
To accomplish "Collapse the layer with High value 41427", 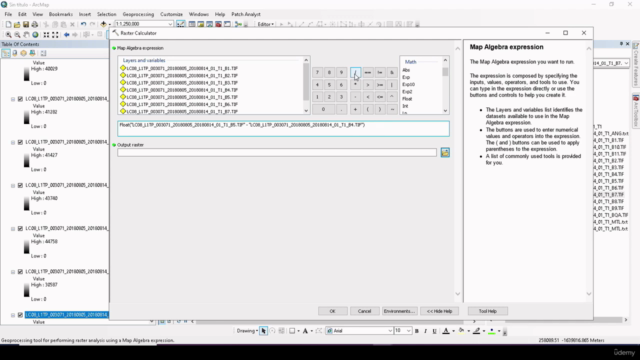I will coord(13,142).
